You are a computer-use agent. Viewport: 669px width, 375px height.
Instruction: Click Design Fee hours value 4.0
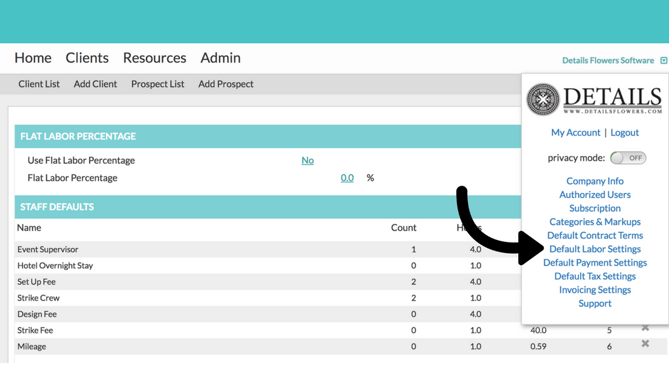[475, 314]
